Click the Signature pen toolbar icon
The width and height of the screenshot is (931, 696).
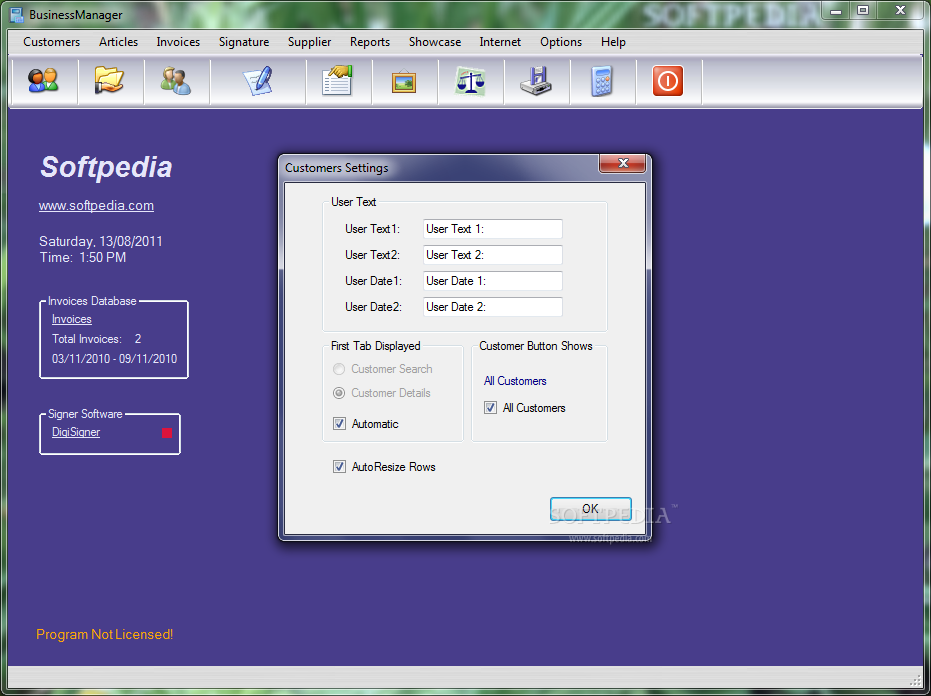pyautogui.click(x=258, y=81)
